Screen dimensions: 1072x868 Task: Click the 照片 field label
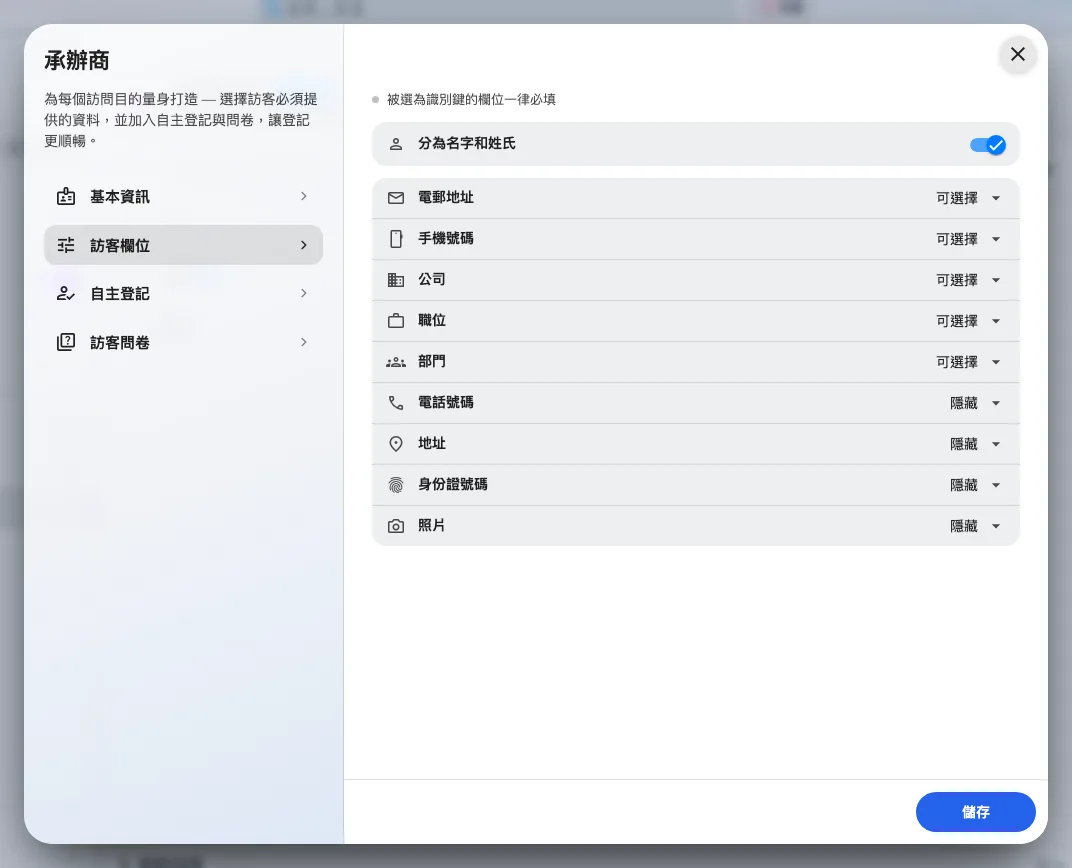click(x=431, y=526)
